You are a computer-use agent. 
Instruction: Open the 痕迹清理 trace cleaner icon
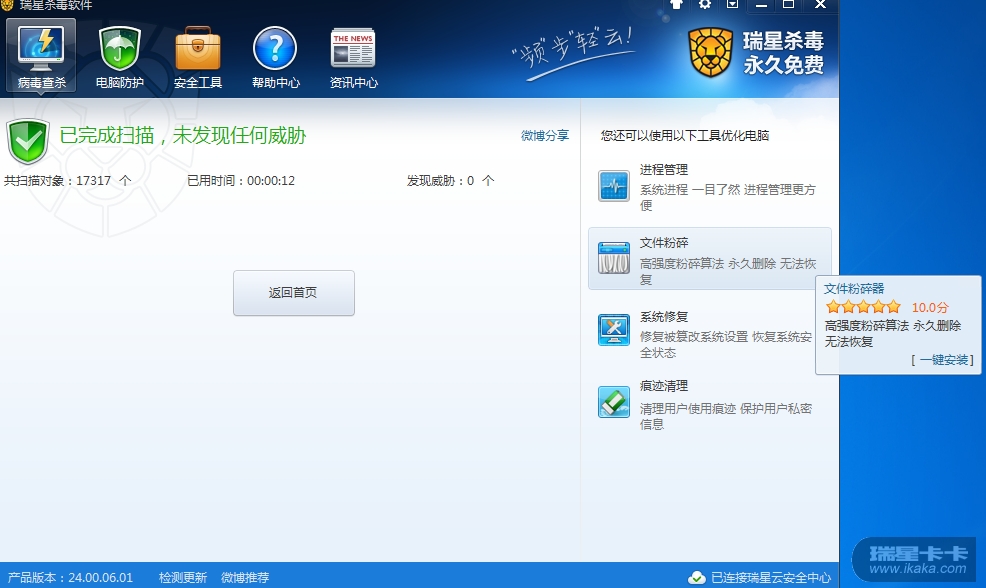point(614,402)
